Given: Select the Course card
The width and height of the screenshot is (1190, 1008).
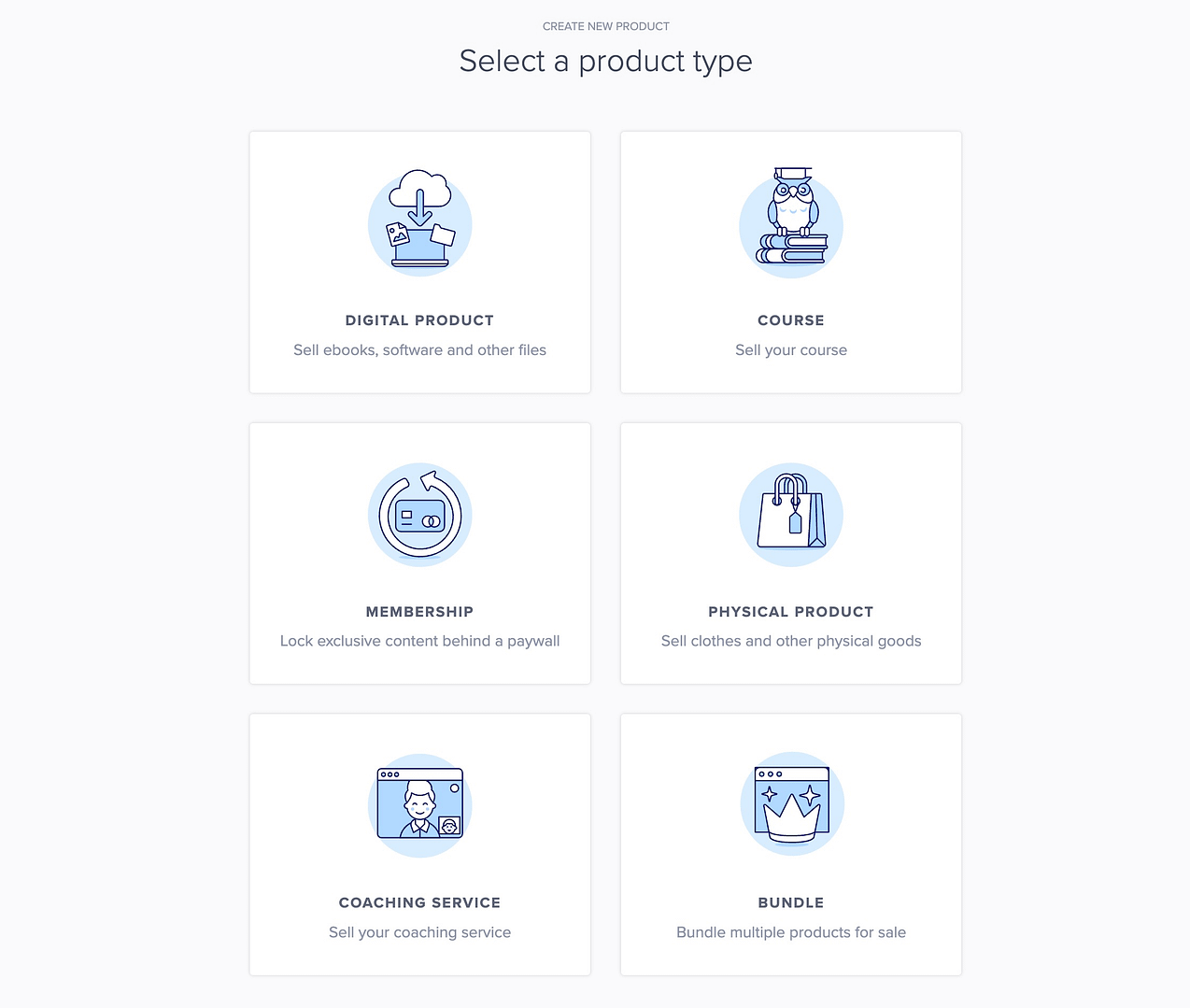Looking at the screenshot, I should [791, 262].
